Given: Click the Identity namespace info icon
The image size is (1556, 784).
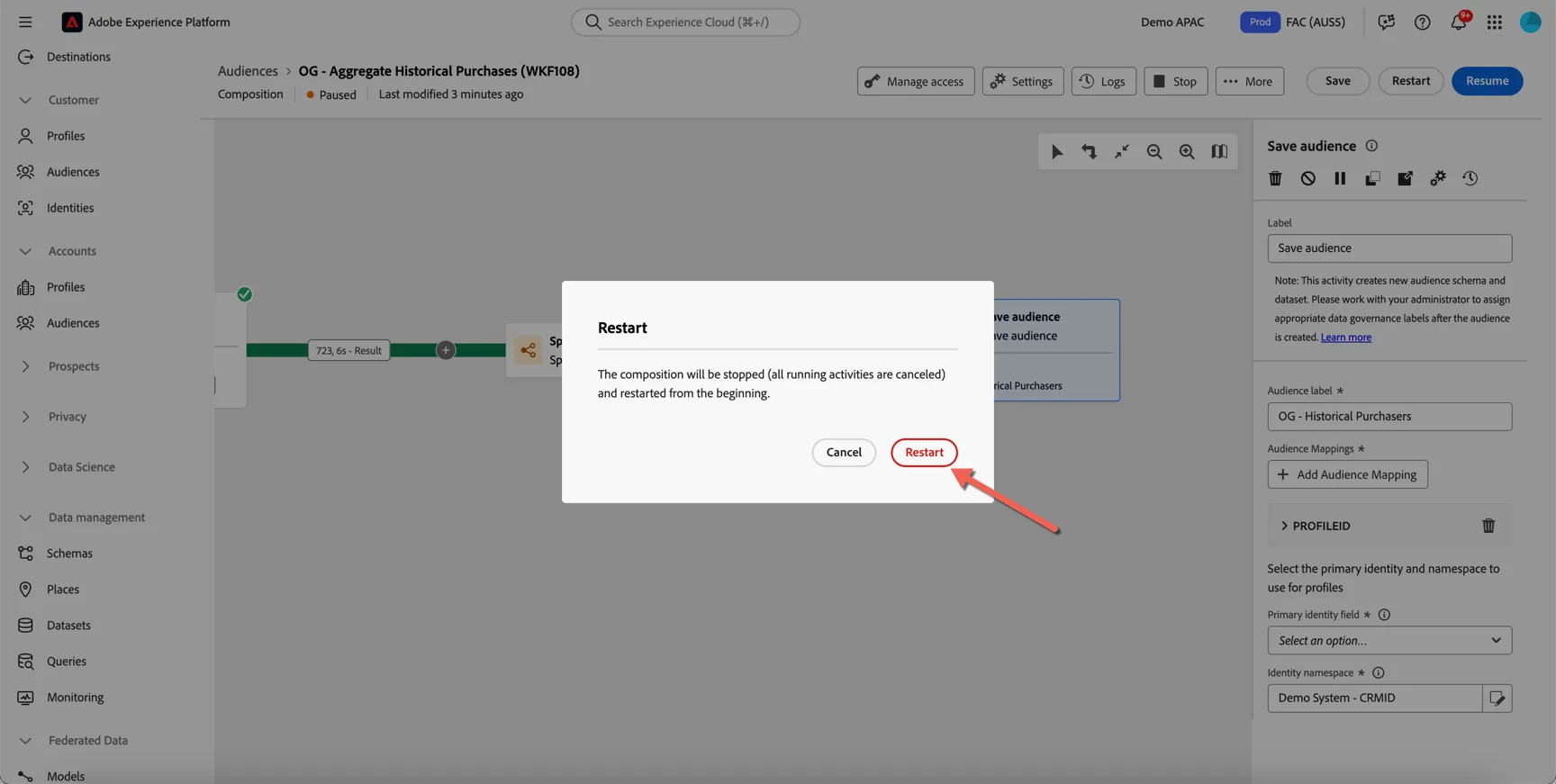Looking at the screenshot, I should pos(1378,672).
